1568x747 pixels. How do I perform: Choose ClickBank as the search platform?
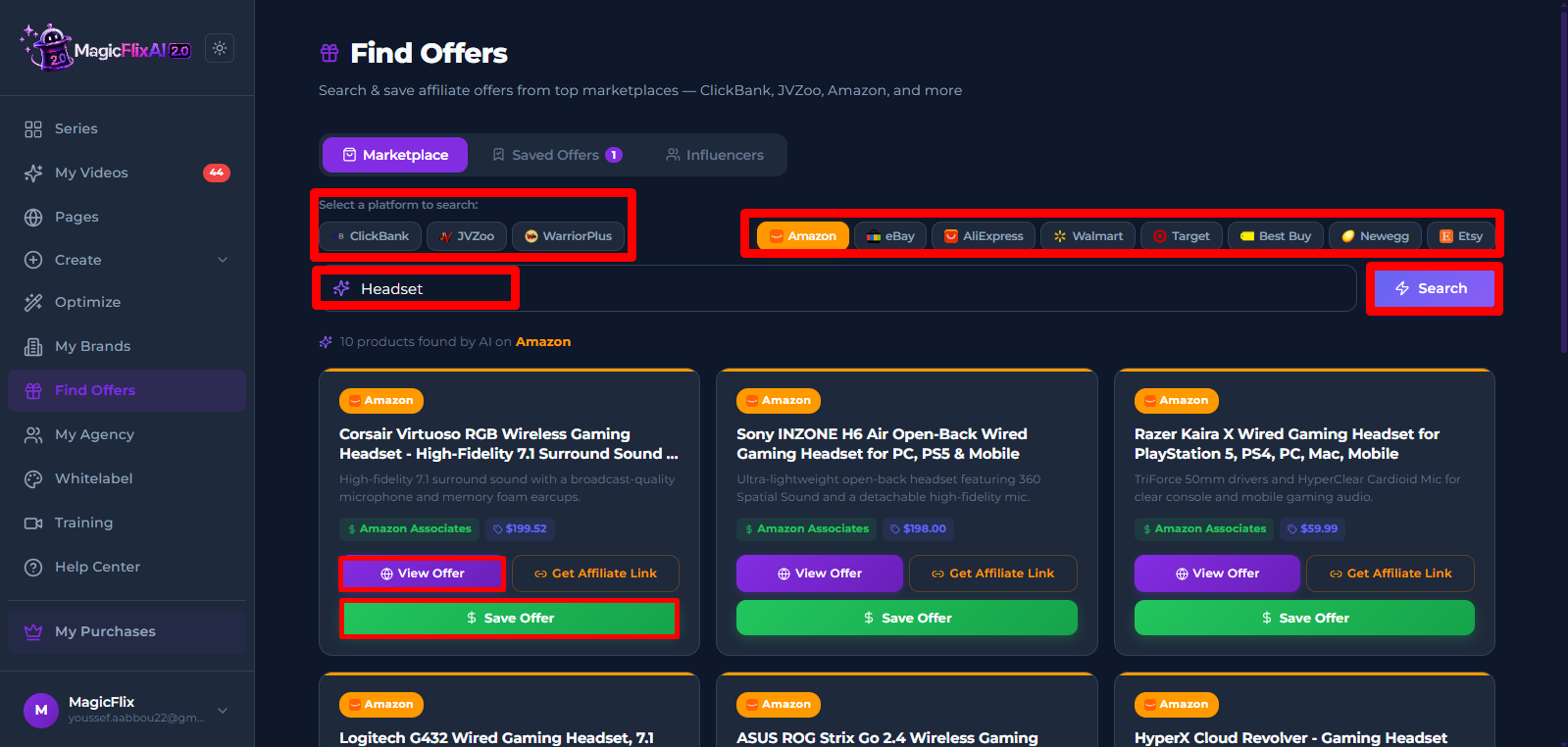pos(371,236)
